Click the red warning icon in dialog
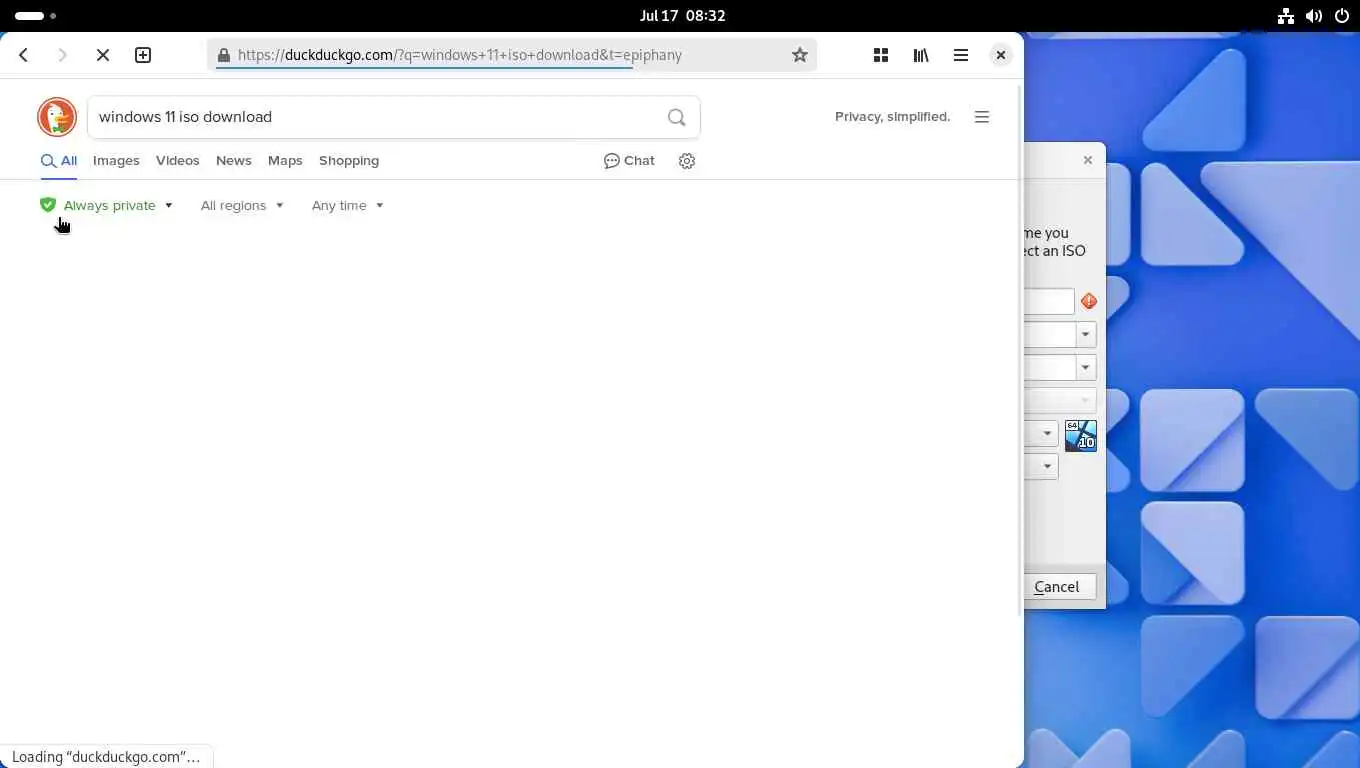Image resolution: width=1360 pixels, height=768 pixels. pos(1089,301)
